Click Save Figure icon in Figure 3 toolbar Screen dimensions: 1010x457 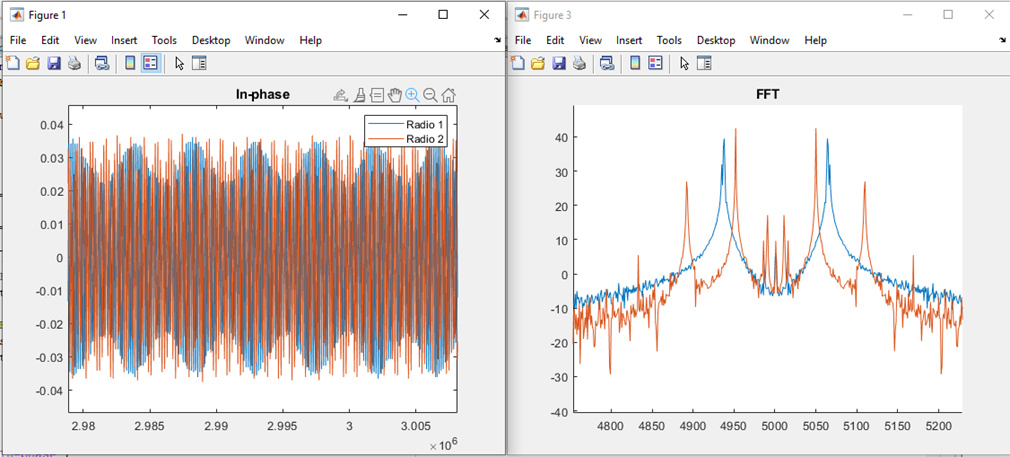pos(559,63)
